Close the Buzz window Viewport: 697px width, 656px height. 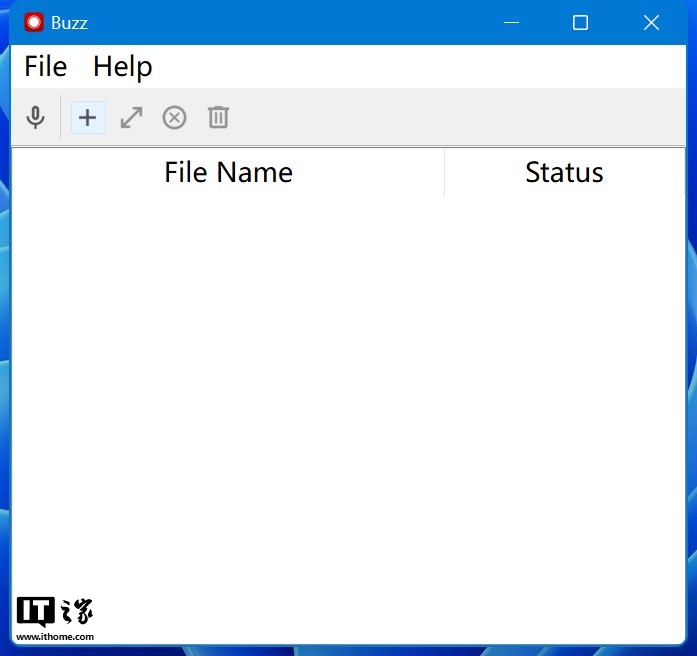click(651, 23)
